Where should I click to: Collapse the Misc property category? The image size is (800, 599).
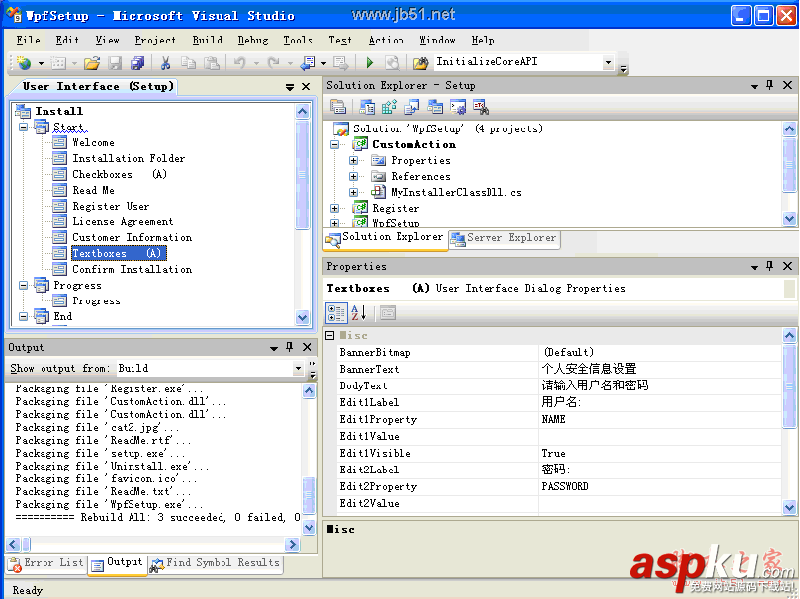(330, 335)
